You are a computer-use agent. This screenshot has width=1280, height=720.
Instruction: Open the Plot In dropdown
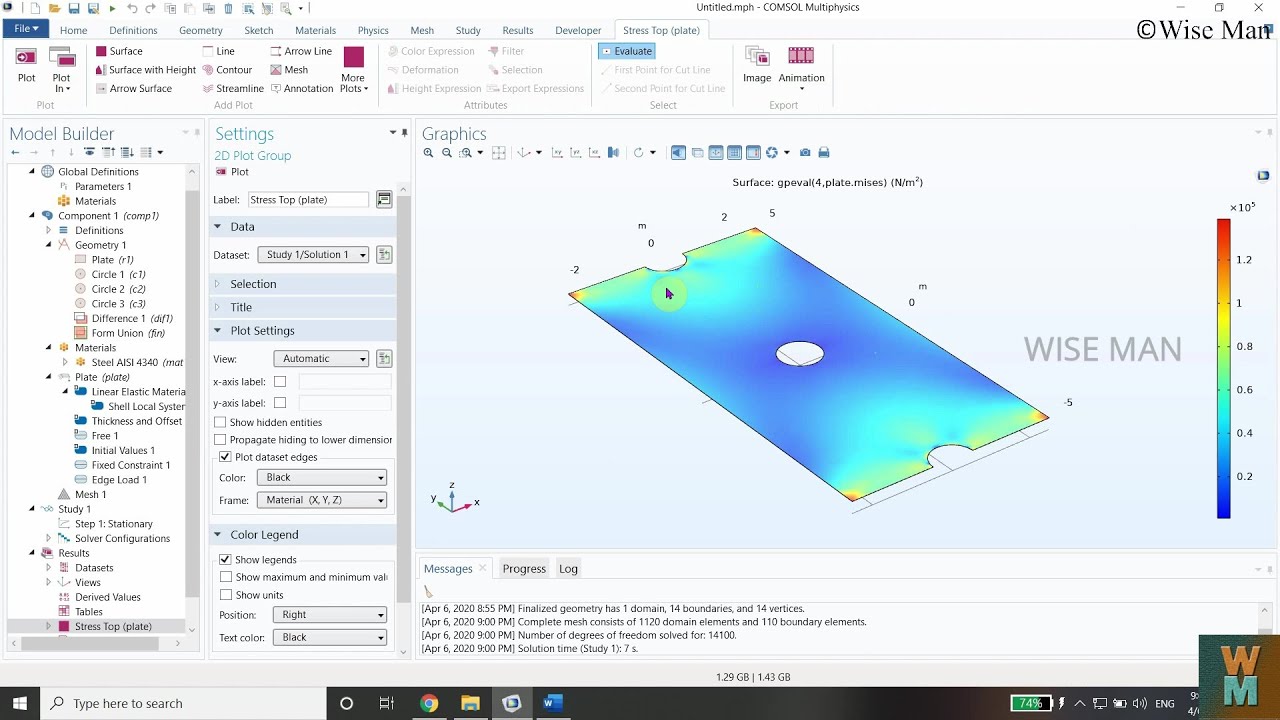(62, 70)
